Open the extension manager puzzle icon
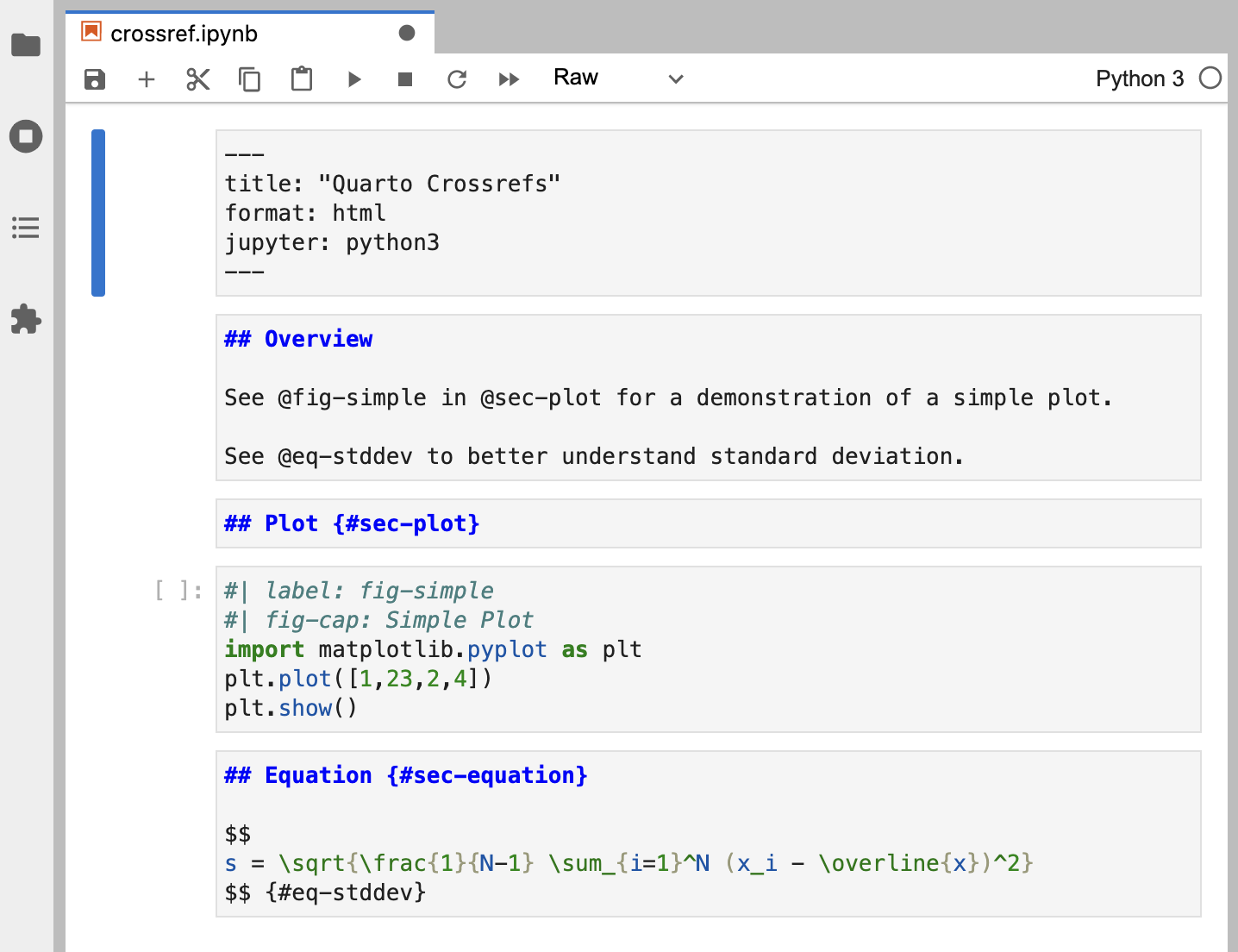This screenshot has height=952, width=1238. (26, 319)
